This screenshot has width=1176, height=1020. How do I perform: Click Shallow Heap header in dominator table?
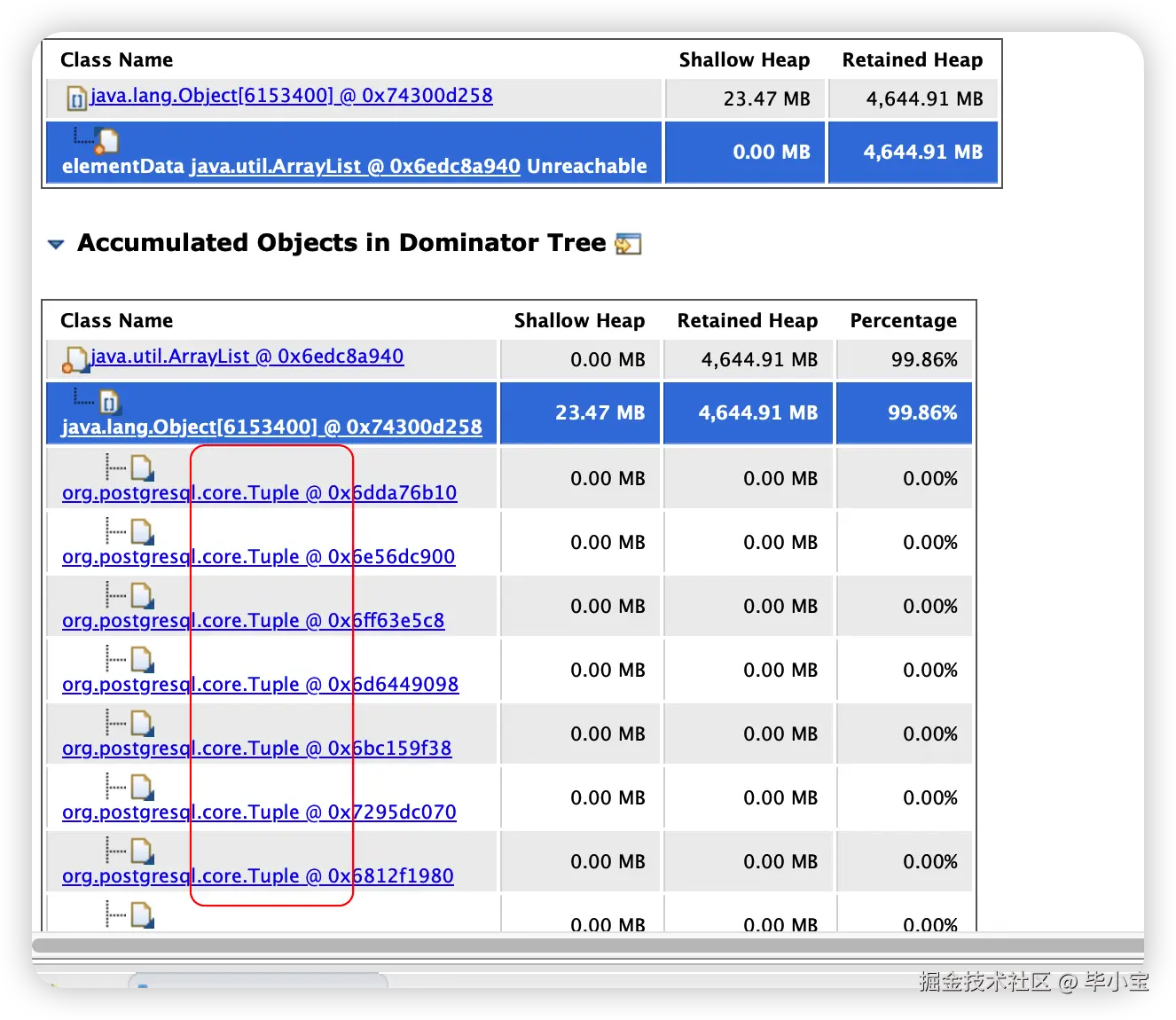pyautogui.click(x=579, y=321)
